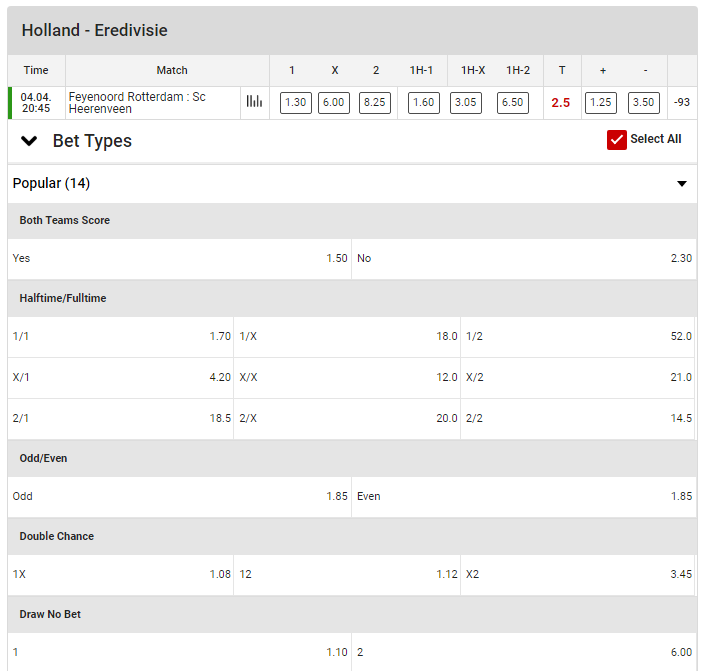This screenshot has height=671, width=701.
Task: Collapse Bet Types with chevron arrow
Action: tap(29, 141)
